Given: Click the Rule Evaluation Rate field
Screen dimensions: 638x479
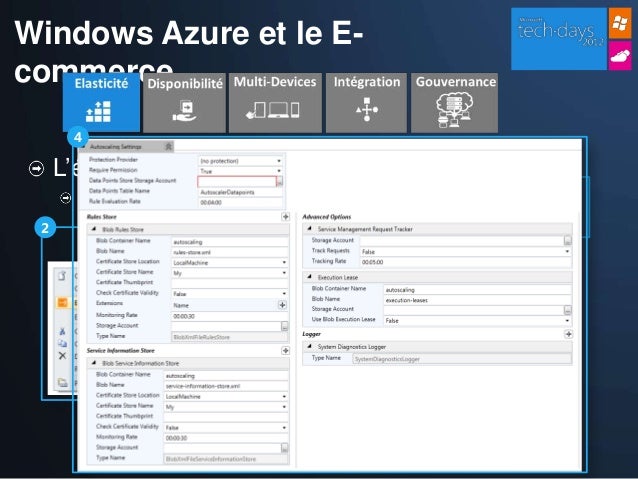Looking at the screenshot, I should tap(240, 202).
